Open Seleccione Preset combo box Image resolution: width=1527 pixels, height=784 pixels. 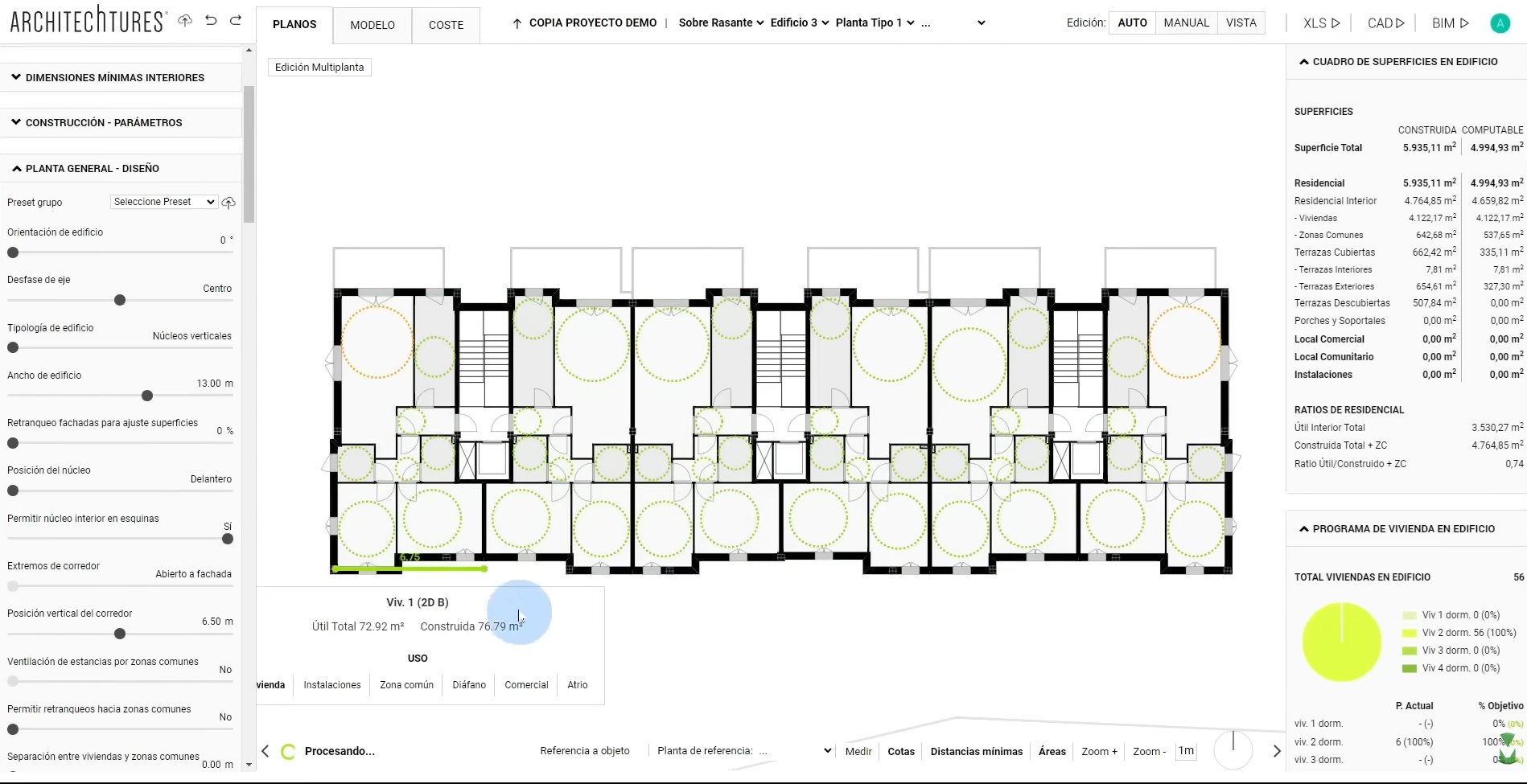point(164,202)
